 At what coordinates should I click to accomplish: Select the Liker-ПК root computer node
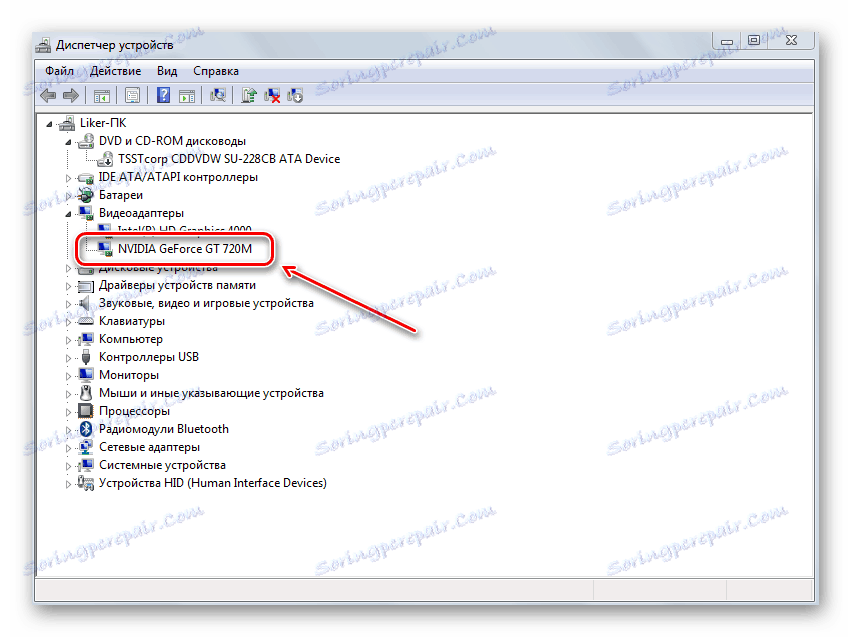(103, 123)
